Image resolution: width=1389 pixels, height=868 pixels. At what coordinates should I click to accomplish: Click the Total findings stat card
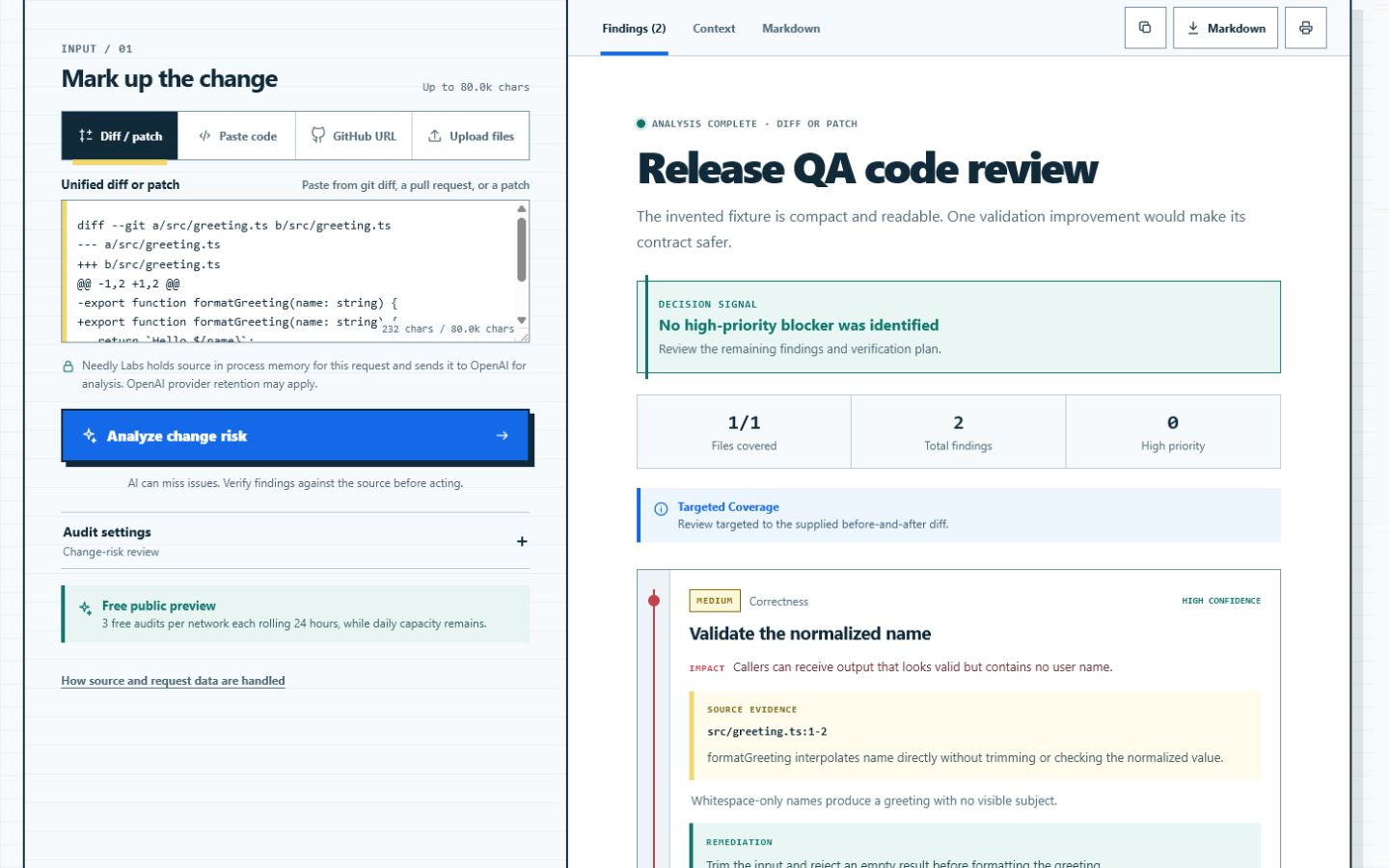(x=958, y=432)
